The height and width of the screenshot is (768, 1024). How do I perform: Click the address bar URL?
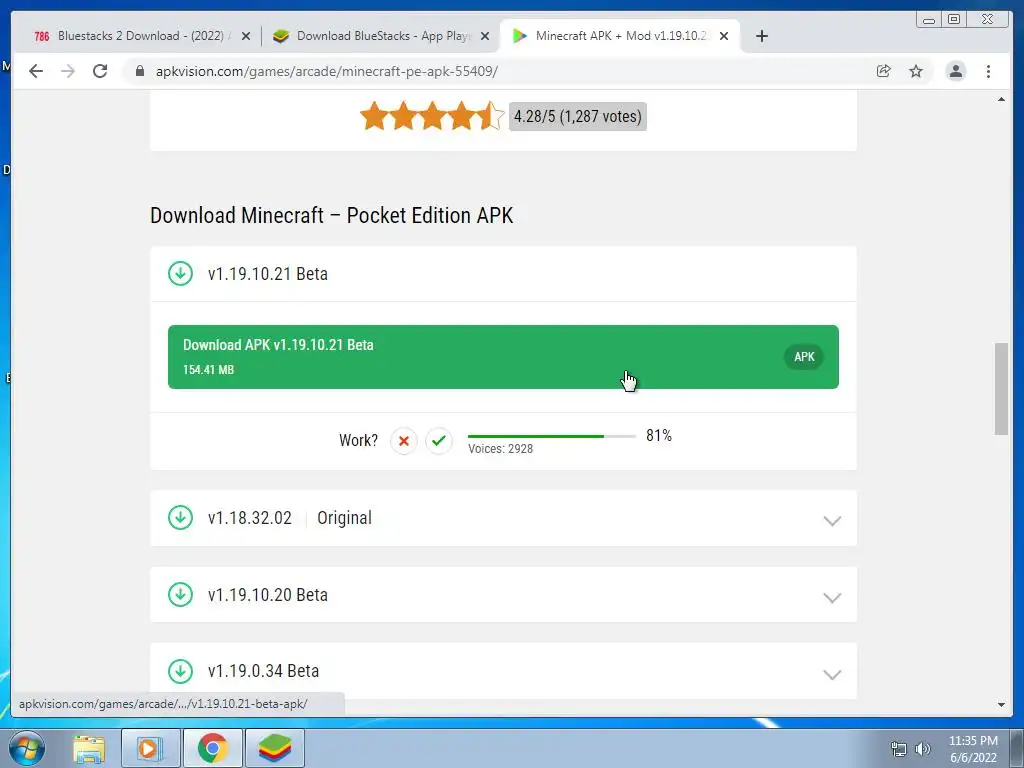coord(327,71)
